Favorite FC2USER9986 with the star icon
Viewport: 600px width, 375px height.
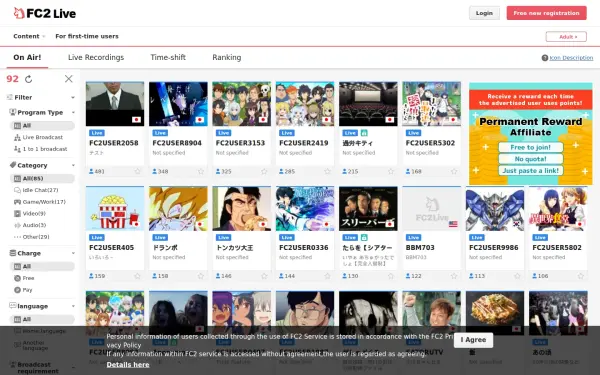pos(517,276)
